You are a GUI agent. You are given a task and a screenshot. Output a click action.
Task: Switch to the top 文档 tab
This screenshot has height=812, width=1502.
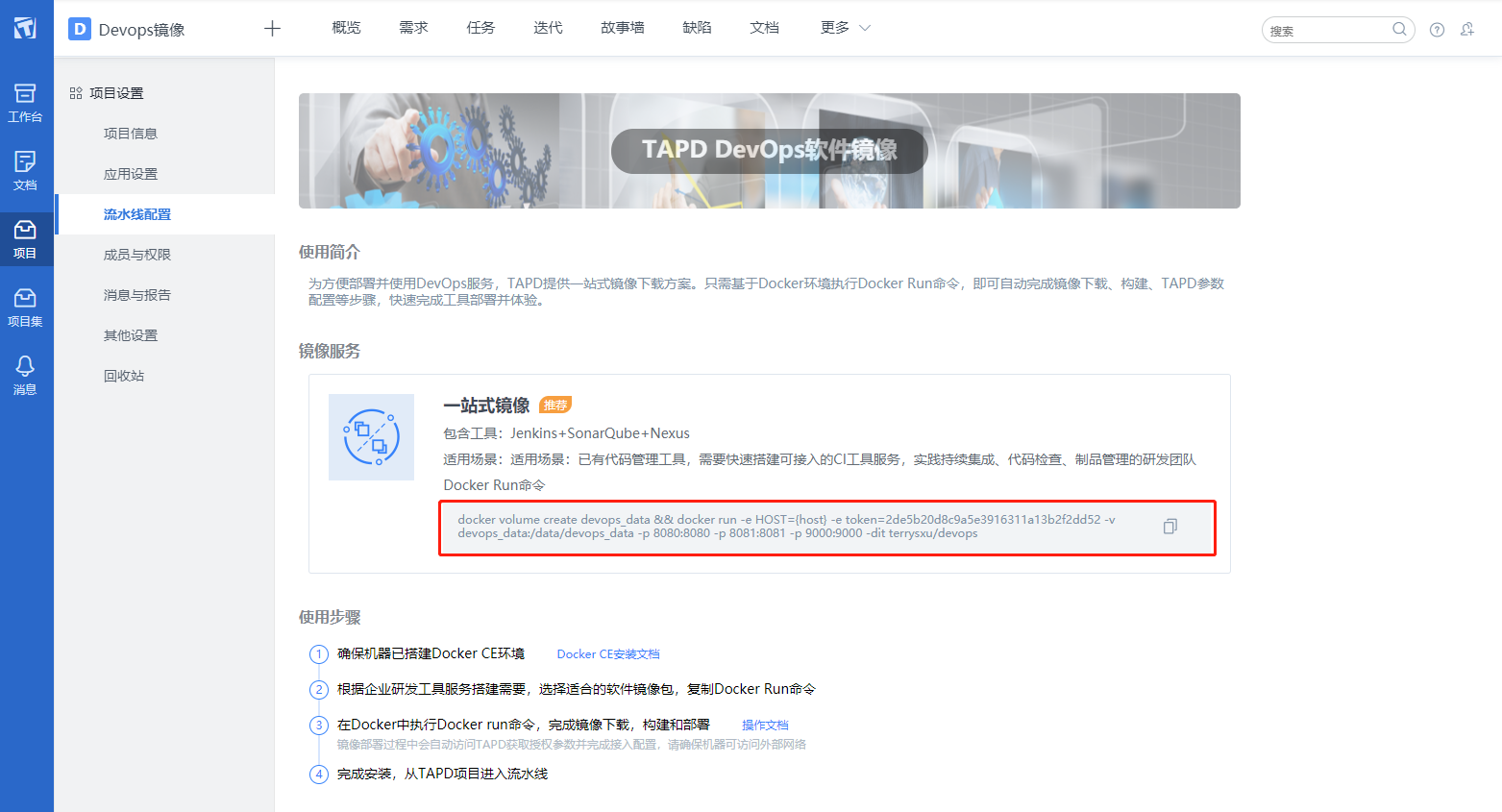[764, 28]
